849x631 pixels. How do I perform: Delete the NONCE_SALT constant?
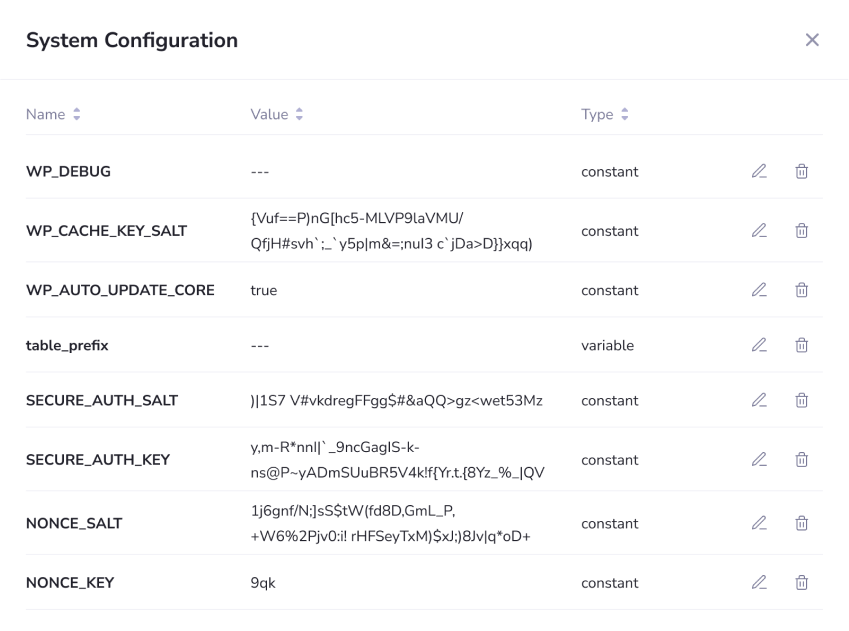click(x=802, y=523)
